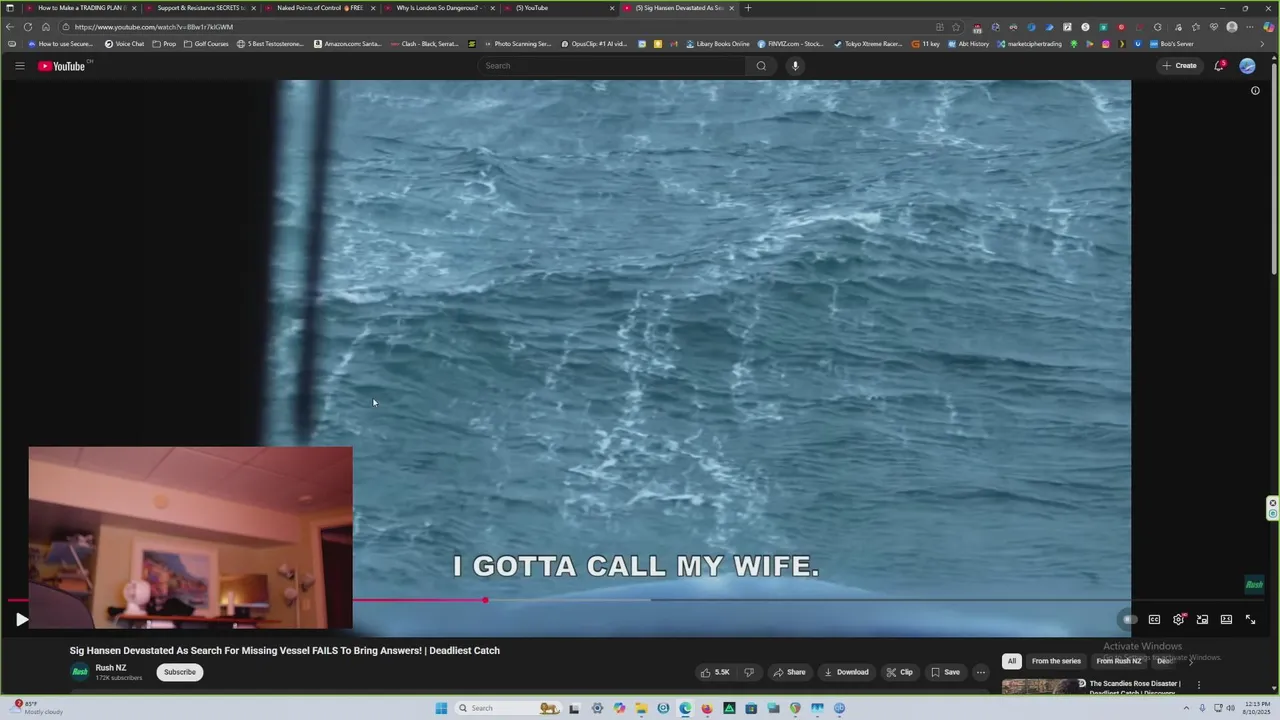Screen dimensions: 1280x720
Task: Create a Clip of the video
Action: pos(899,672)
